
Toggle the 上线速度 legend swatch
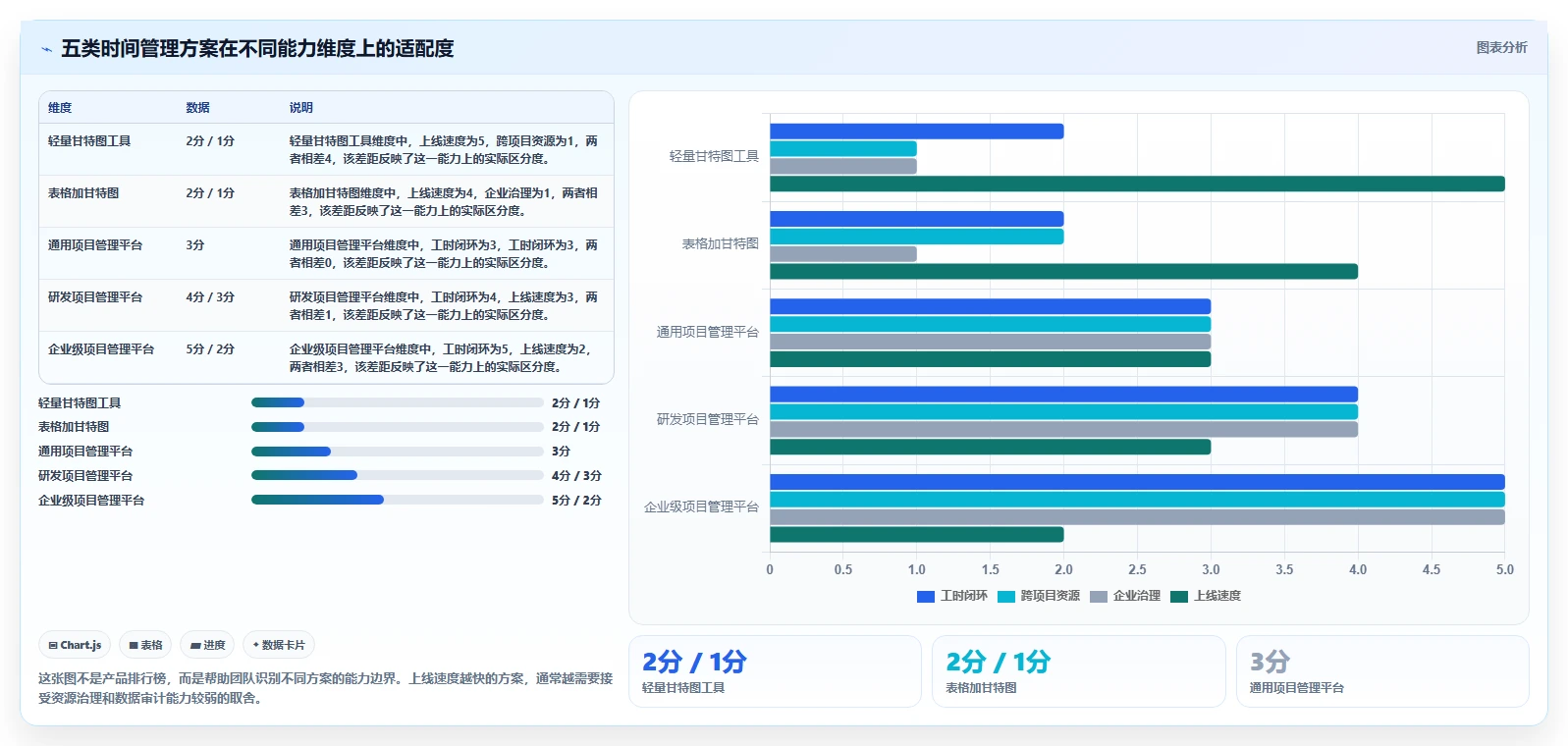click(x=1179, y=596)
